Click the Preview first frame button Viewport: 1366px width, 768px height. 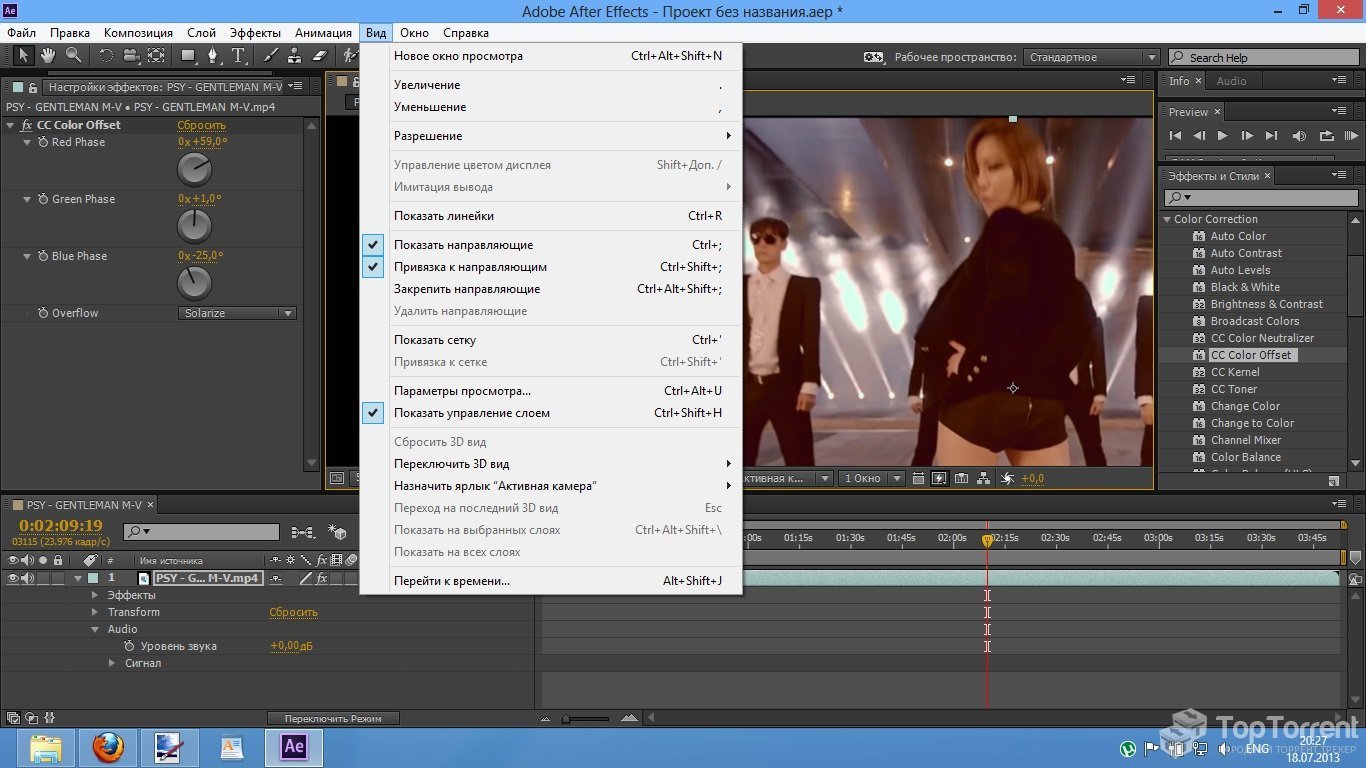pyautogui.click(x=1175, y=136)
